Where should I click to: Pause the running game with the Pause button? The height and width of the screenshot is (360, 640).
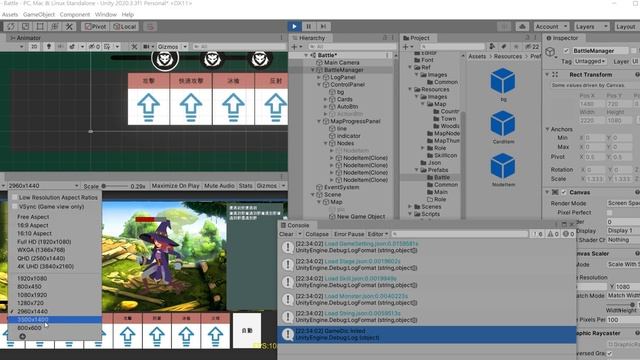tap(309, 27)
